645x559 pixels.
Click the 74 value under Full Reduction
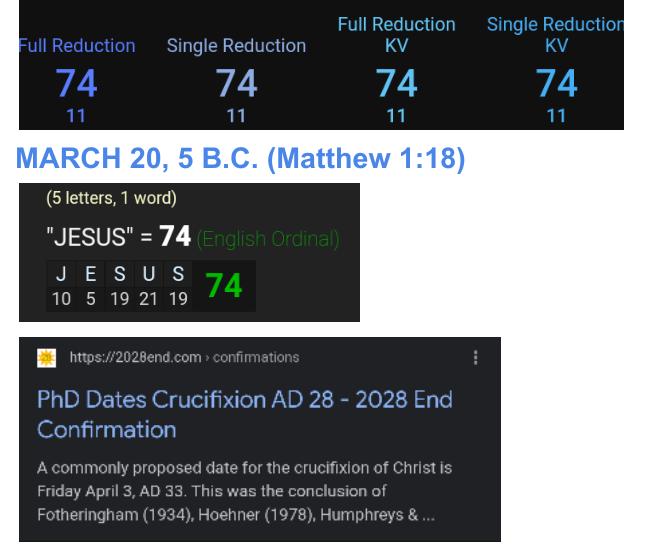click(x=76, y=83)
